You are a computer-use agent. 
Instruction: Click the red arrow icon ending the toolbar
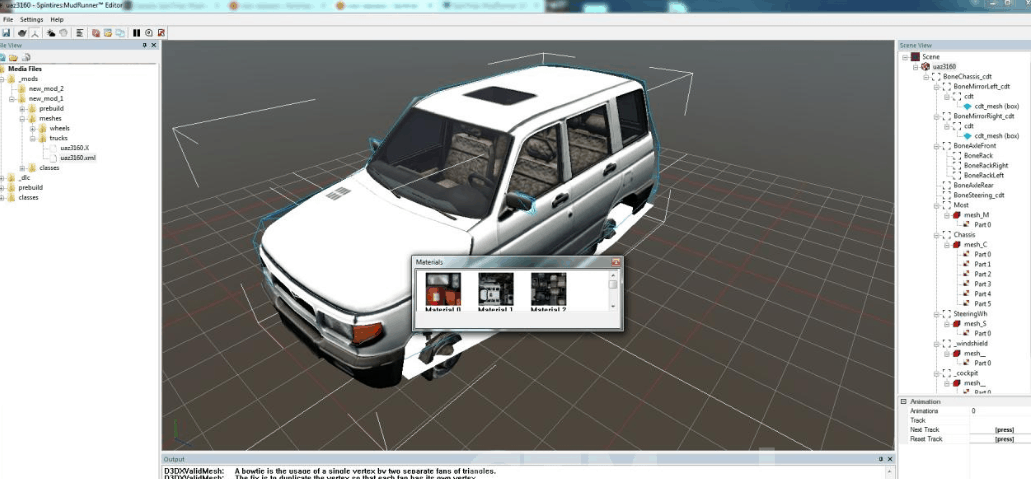pos(160,33)
